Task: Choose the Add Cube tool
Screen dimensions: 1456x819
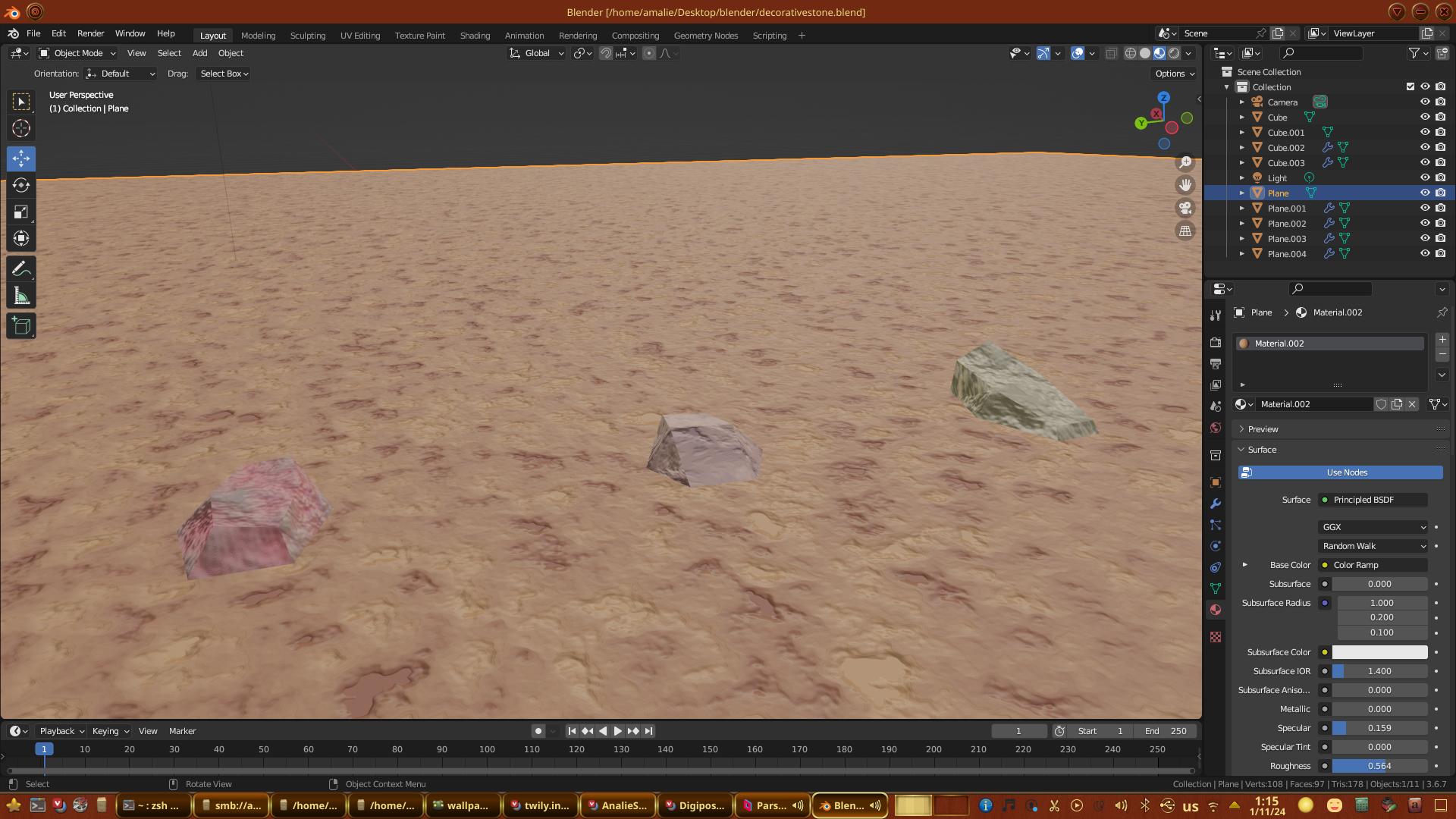Action: coord(21,326)
